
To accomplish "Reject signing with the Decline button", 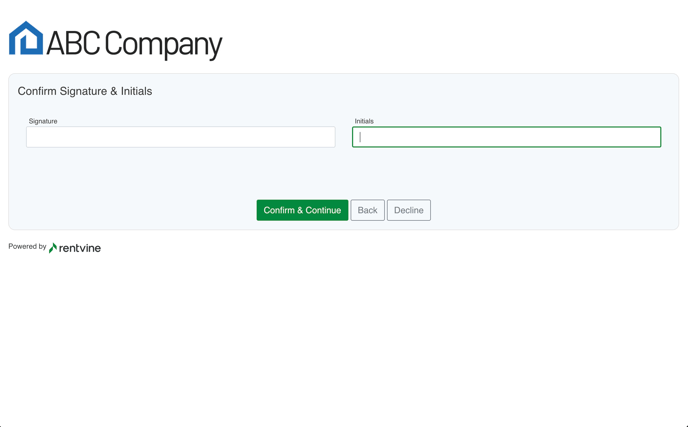I will click(408, 210).
